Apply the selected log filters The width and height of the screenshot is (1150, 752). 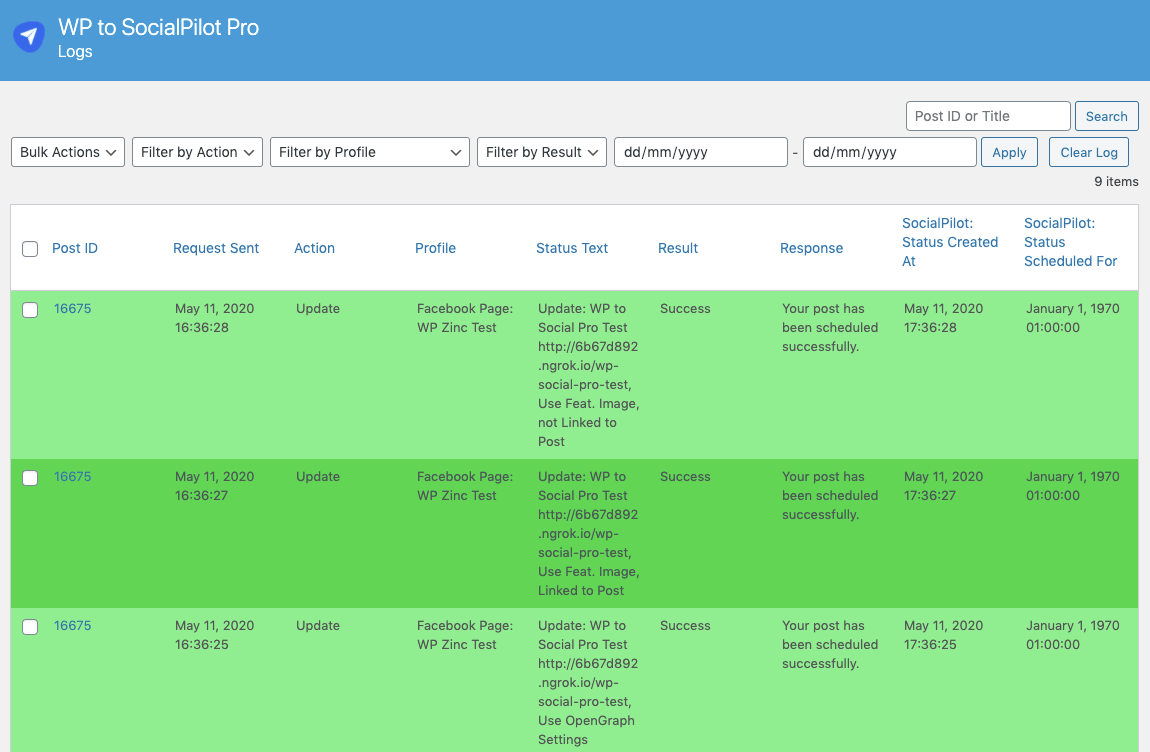[x=1009, y=152]
